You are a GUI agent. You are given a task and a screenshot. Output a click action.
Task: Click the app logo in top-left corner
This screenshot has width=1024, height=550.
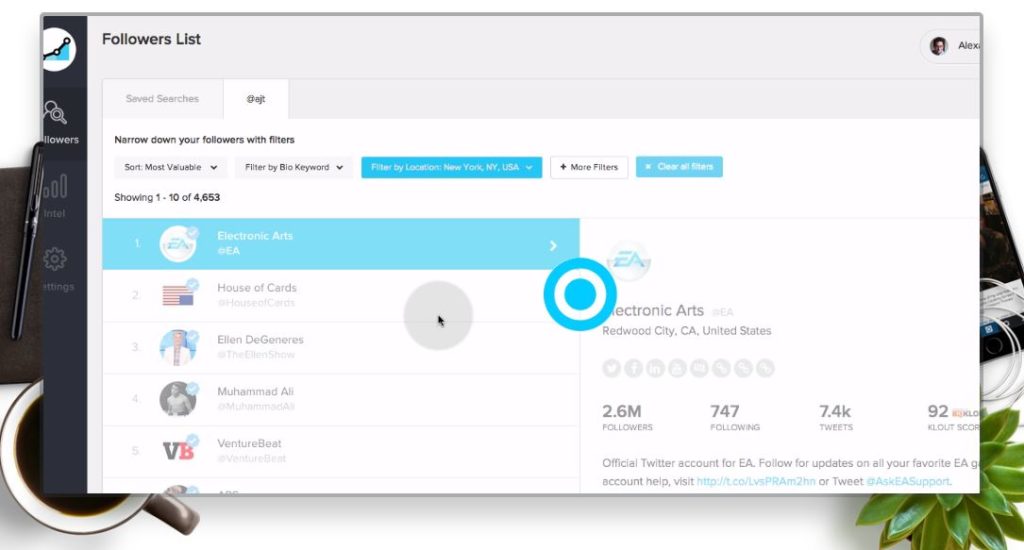coord(59,50)
